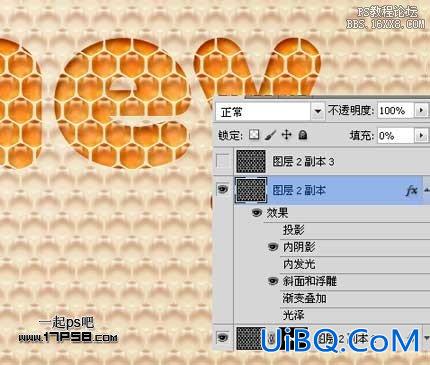430x365 pixels.
Task: Select the layer name 图层 2 副本
Action: (x=299, y=191)
